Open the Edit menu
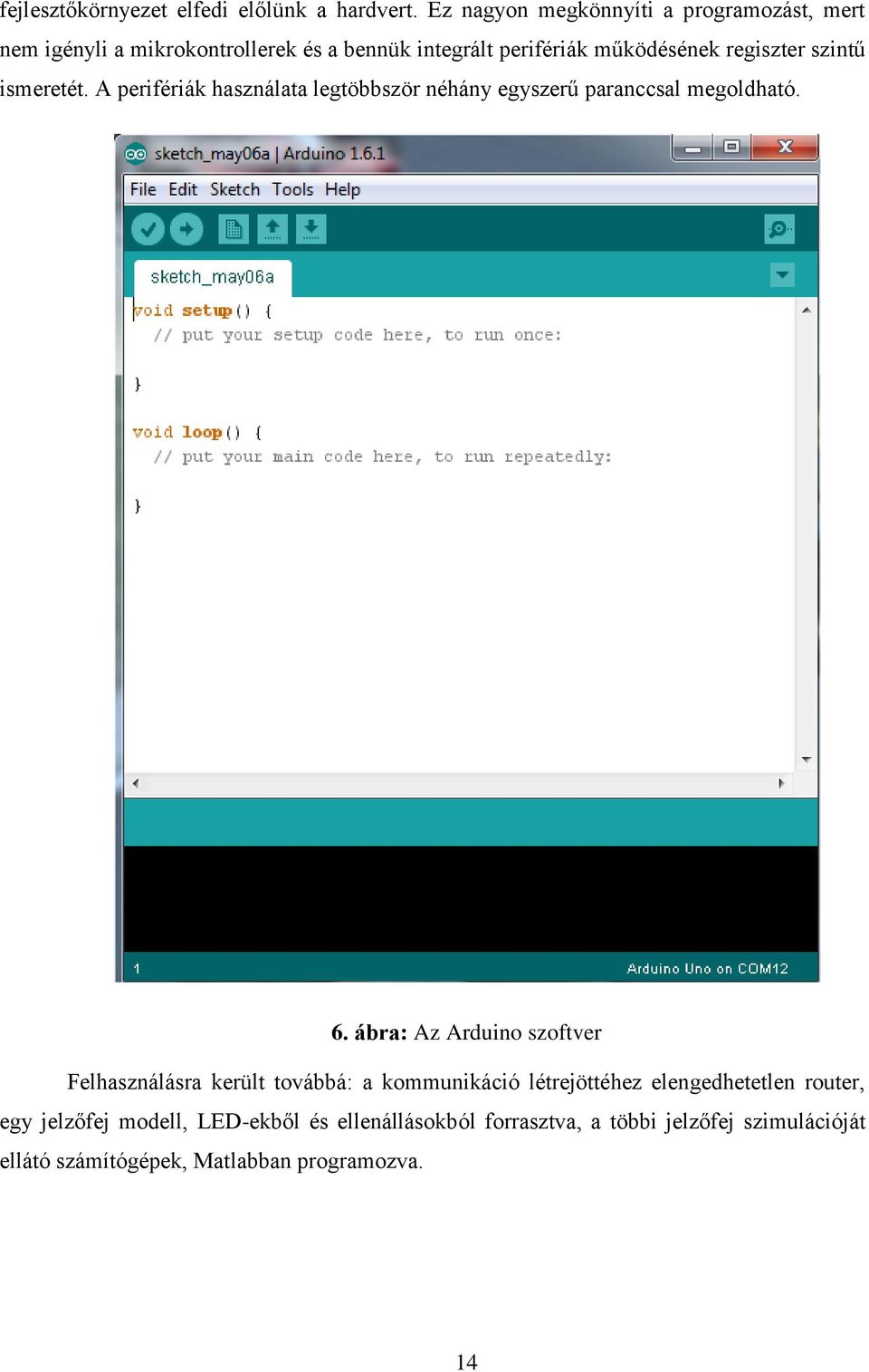Viewport: 869px width, 1372px height. tap(183, 189)
